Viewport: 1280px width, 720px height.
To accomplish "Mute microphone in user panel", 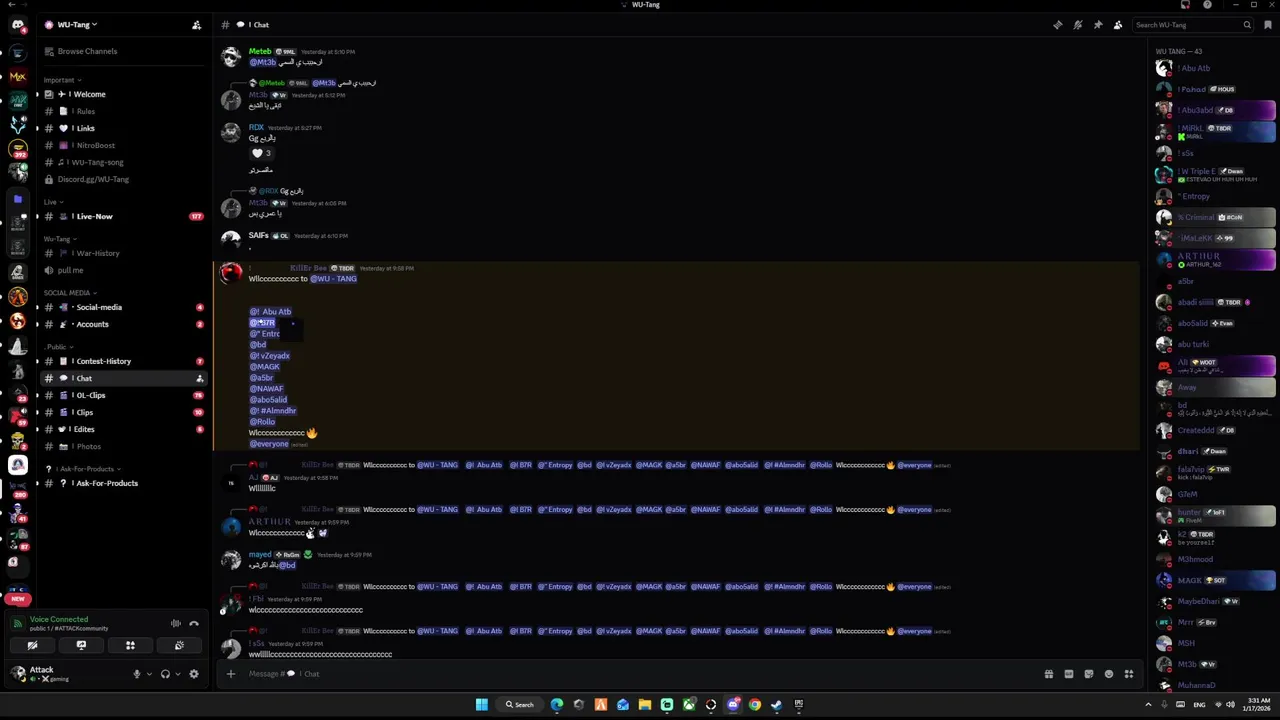I will (137, 674).
